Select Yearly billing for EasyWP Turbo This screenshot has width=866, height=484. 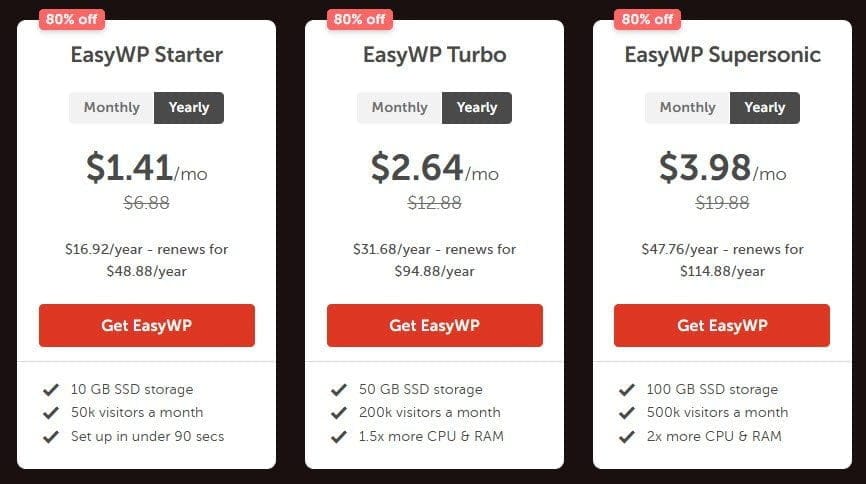coord(477,108)
